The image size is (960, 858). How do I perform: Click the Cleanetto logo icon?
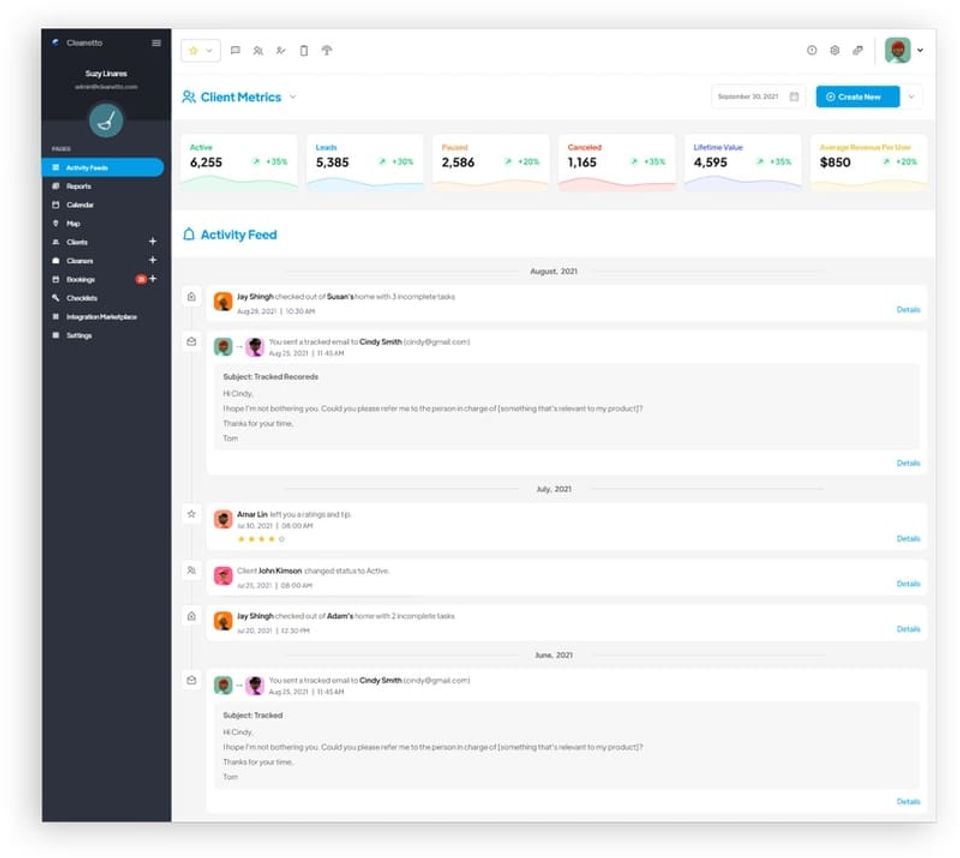pos(55,42)
